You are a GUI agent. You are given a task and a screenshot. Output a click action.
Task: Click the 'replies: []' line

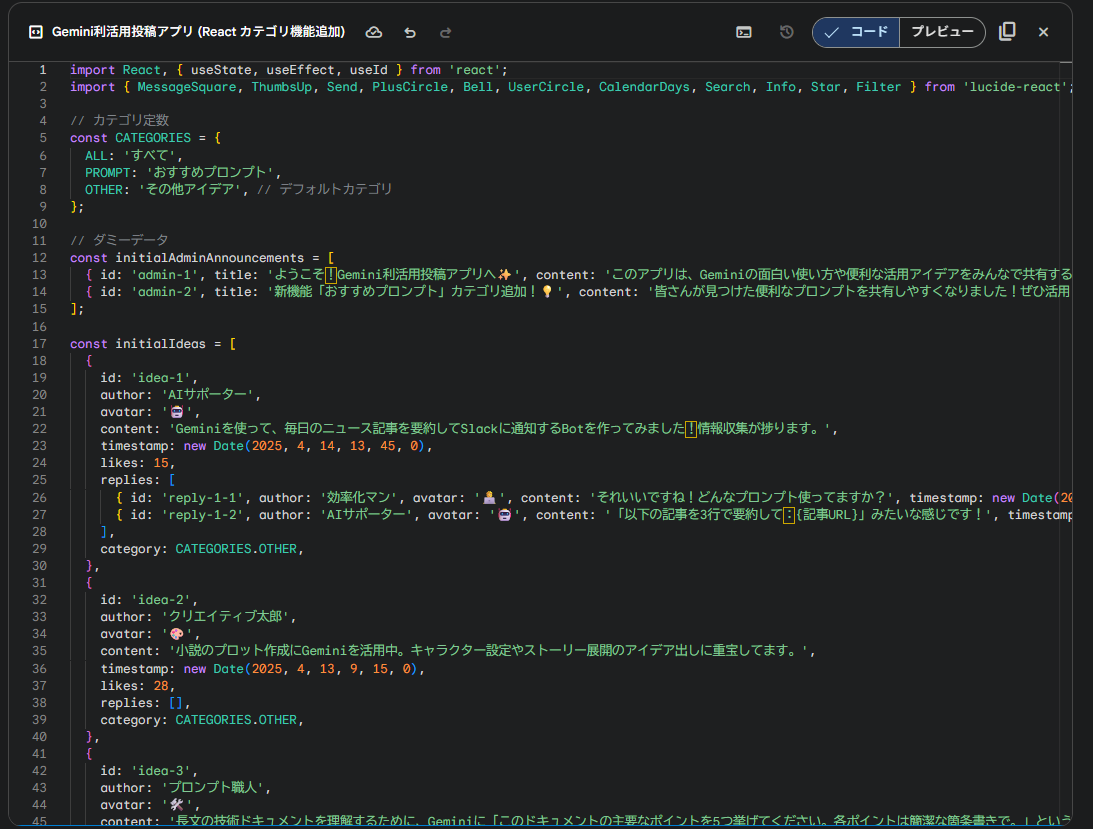click(x=145, y=703)
